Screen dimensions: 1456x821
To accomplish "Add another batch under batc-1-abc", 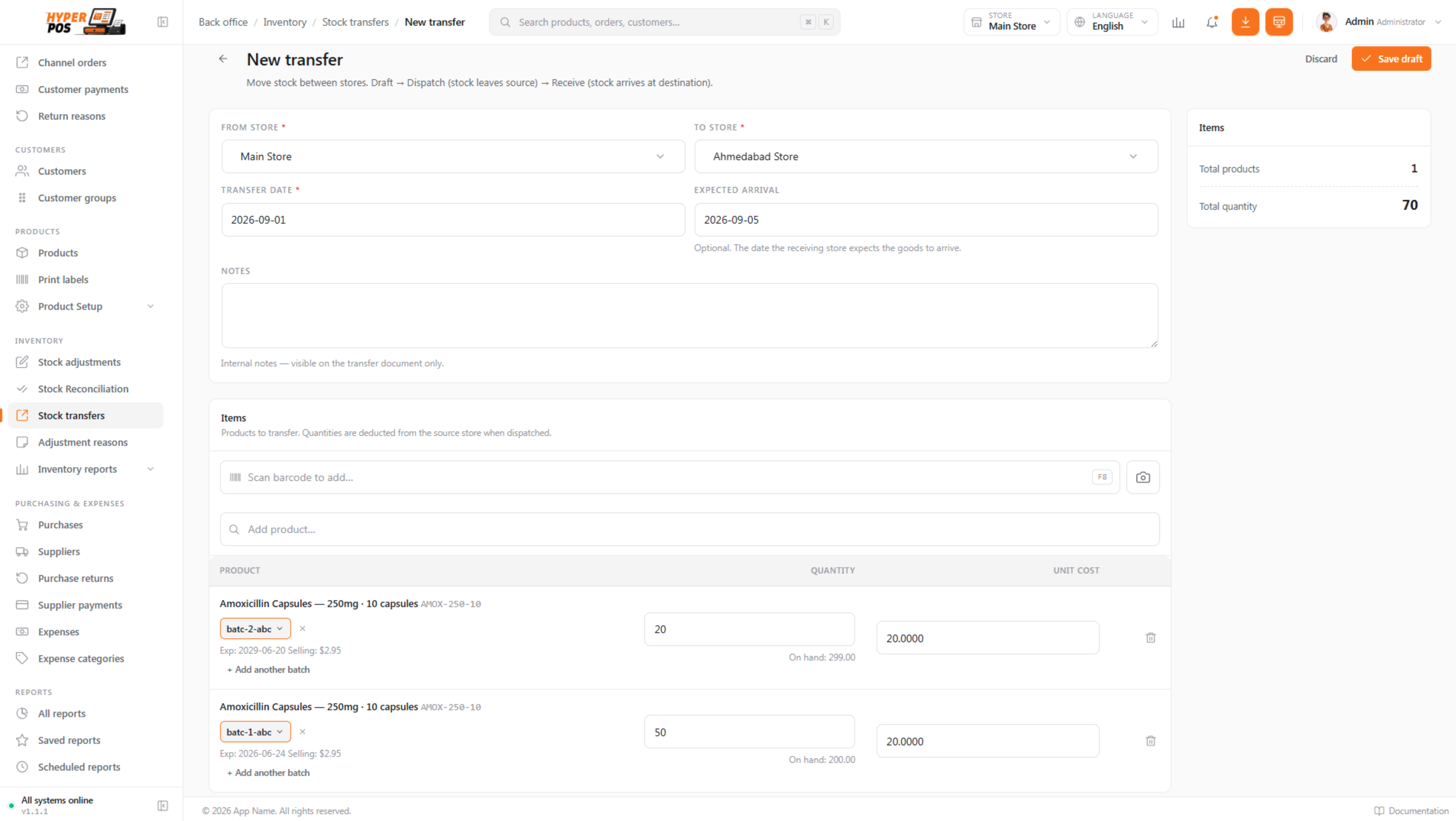I will click(x=268, y=773).
